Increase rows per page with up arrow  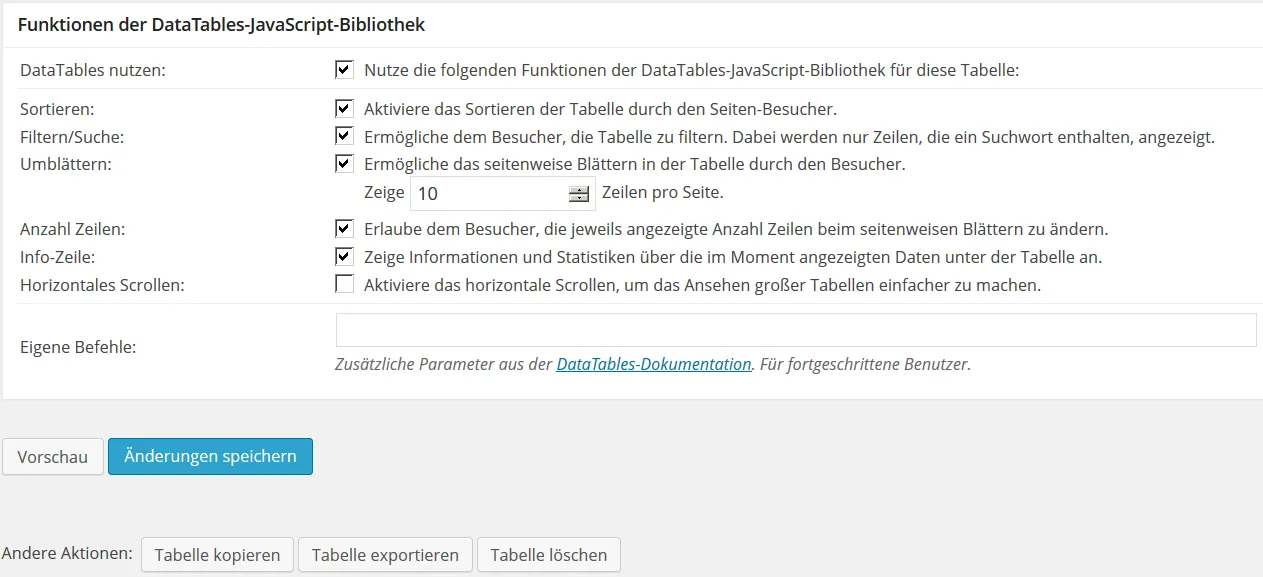click(x=578, y=189)
